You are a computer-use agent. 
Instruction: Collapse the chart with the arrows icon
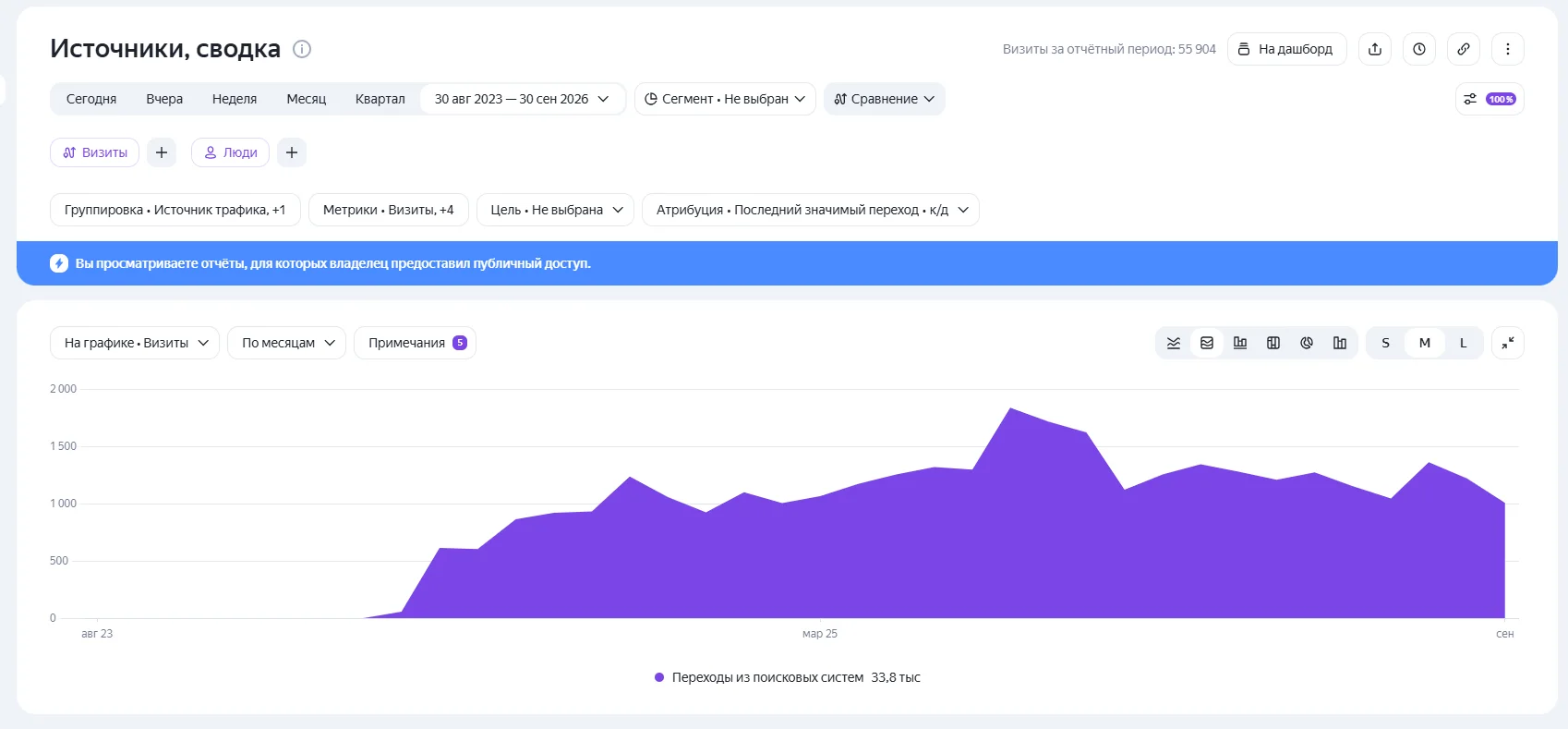click(1508, 343)
